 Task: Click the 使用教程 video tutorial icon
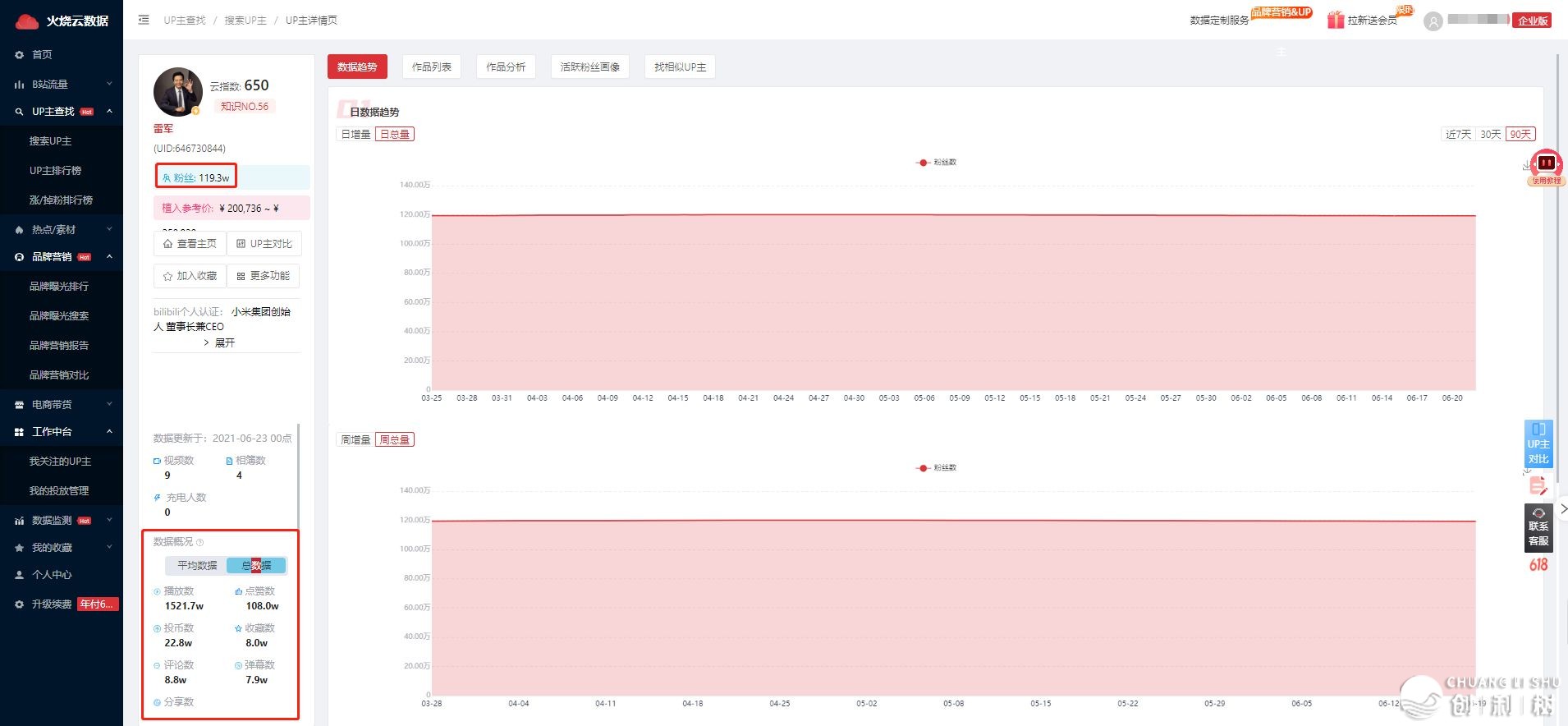(1546, 164)
